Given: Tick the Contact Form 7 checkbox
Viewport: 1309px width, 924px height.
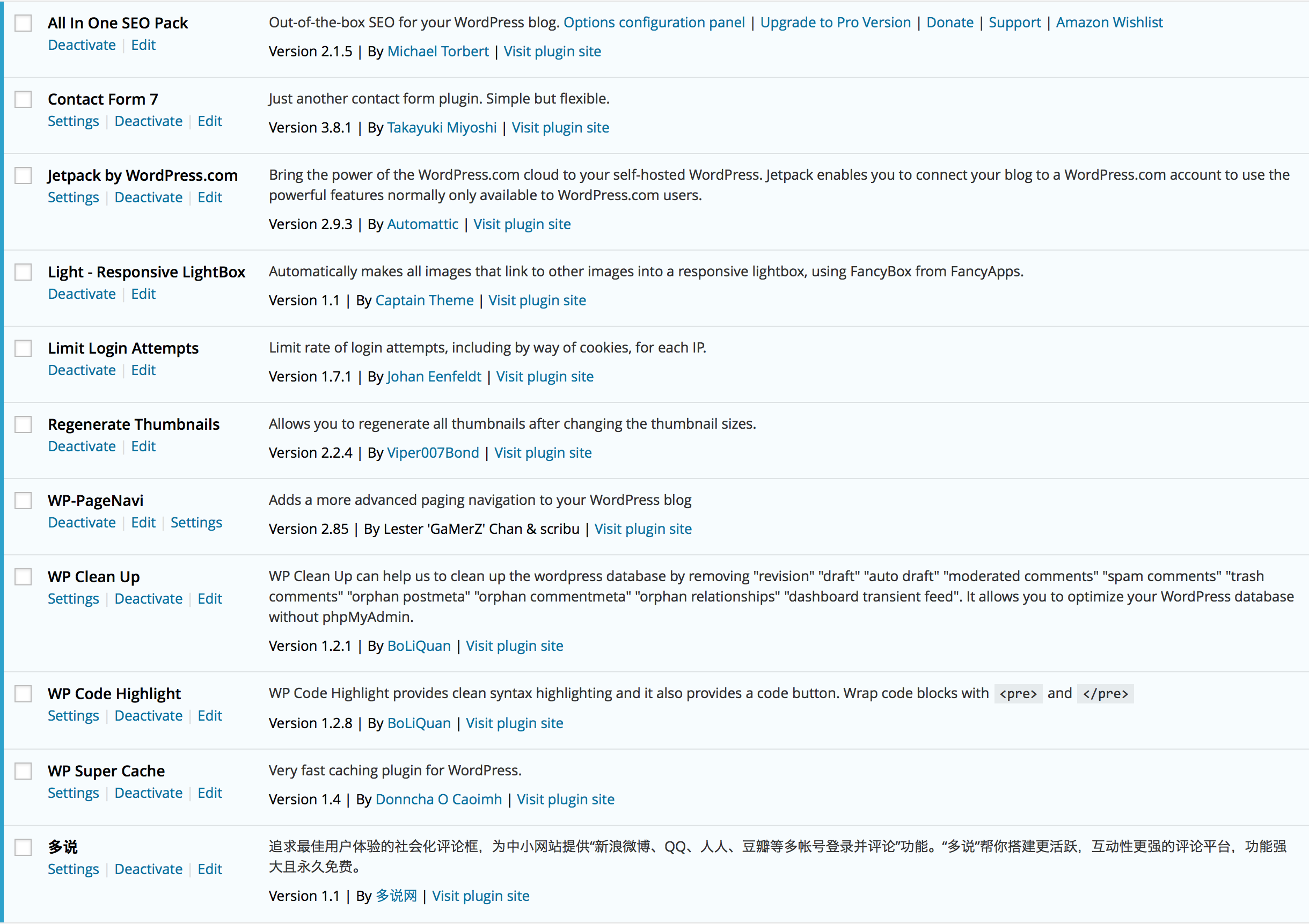Looking at the screenshot, I should click(23, 99).
